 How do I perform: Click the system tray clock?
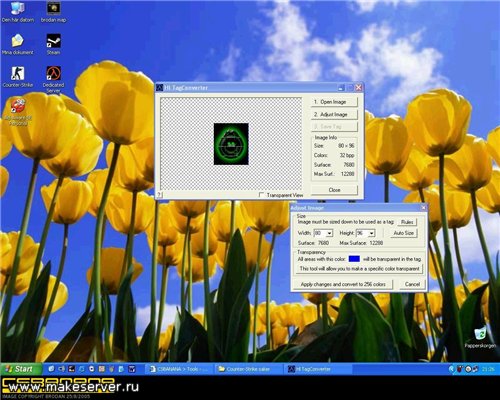point(488,369)
